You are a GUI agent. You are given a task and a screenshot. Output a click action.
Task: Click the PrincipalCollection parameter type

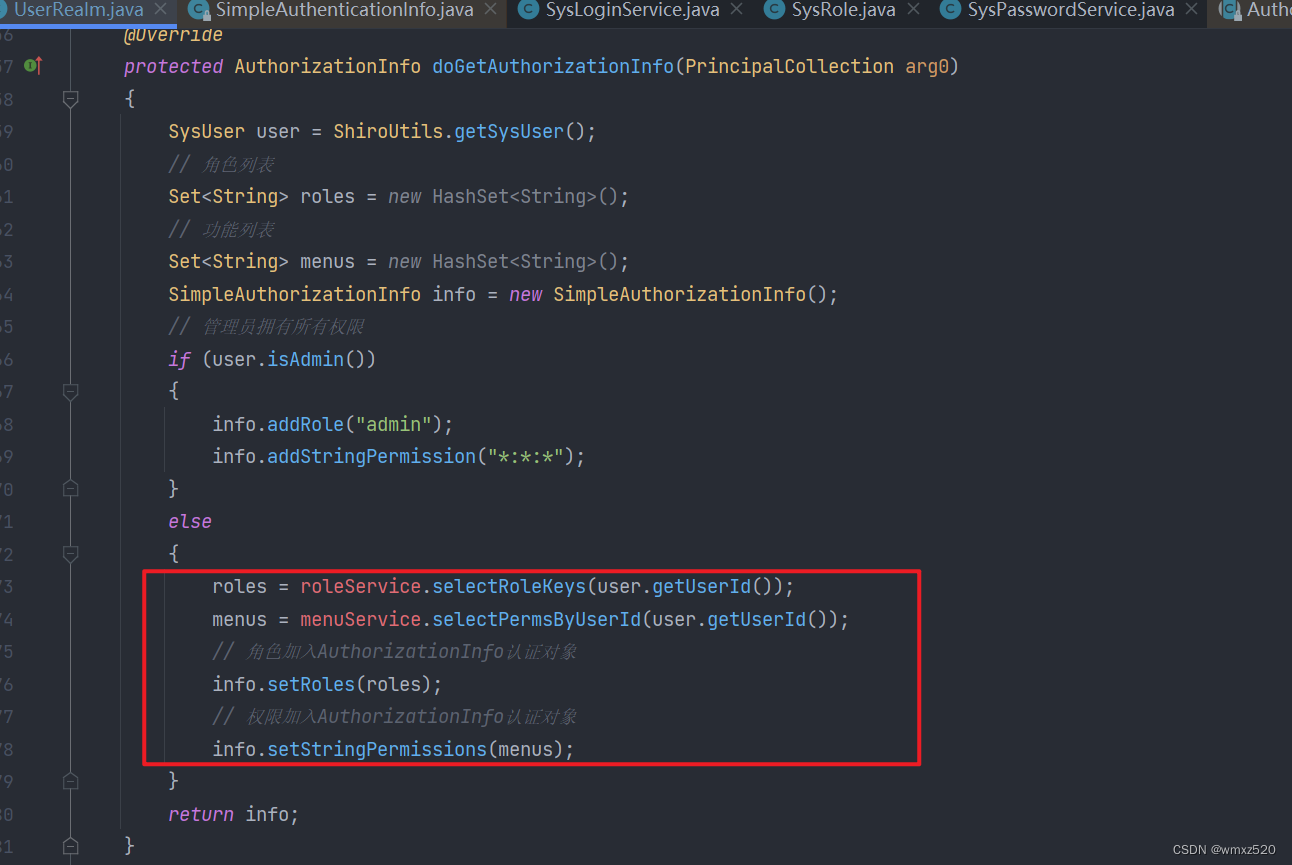tap(790, 66)
